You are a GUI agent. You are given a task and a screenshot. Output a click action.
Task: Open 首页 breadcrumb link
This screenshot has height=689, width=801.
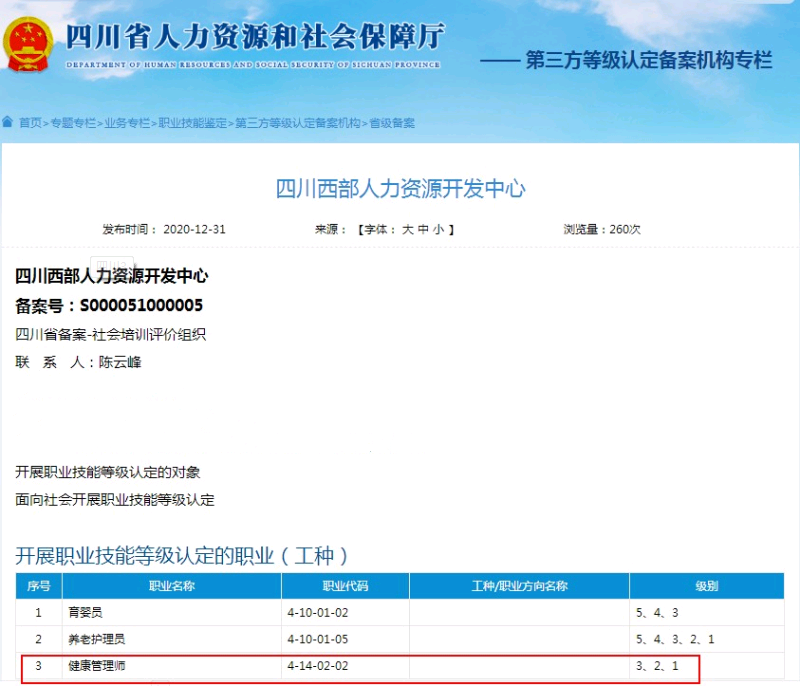click(x=30, y=123)
